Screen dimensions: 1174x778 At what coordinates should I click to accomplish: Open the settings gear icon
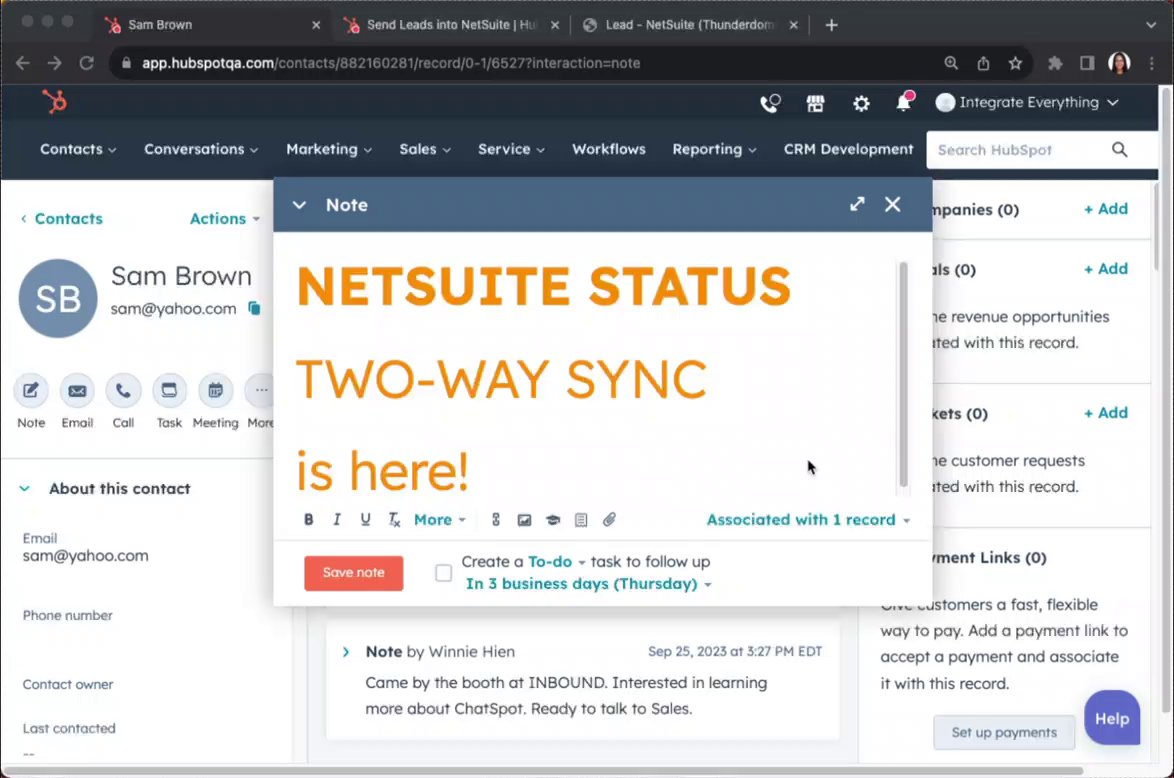coord(861,103)
